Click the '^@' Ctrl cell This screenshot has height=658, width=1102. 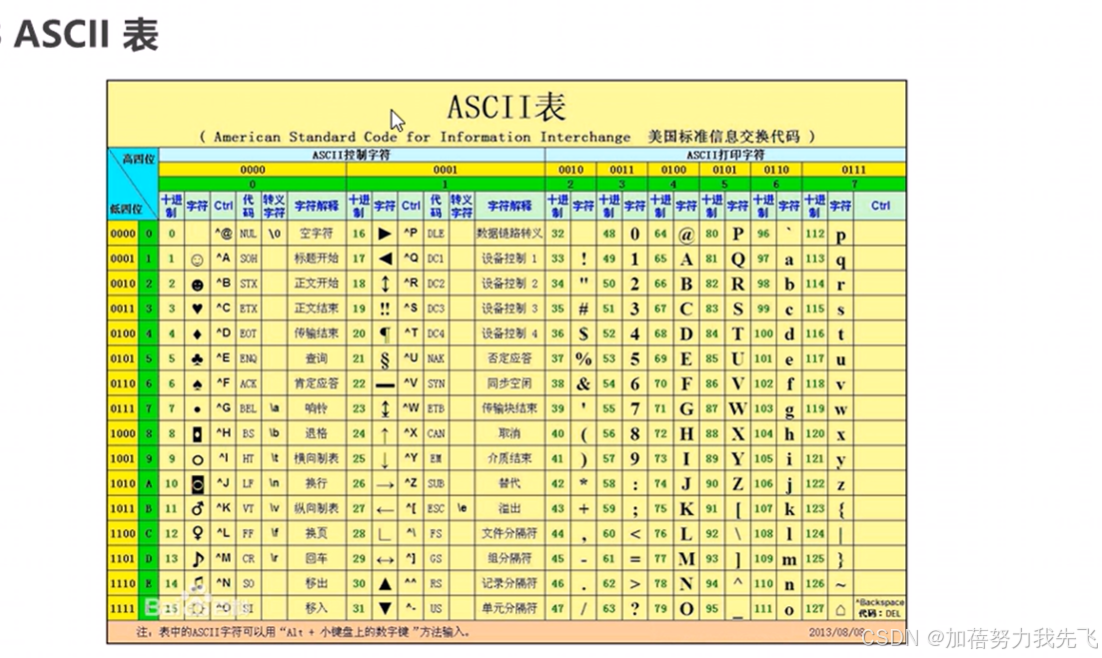223,233
